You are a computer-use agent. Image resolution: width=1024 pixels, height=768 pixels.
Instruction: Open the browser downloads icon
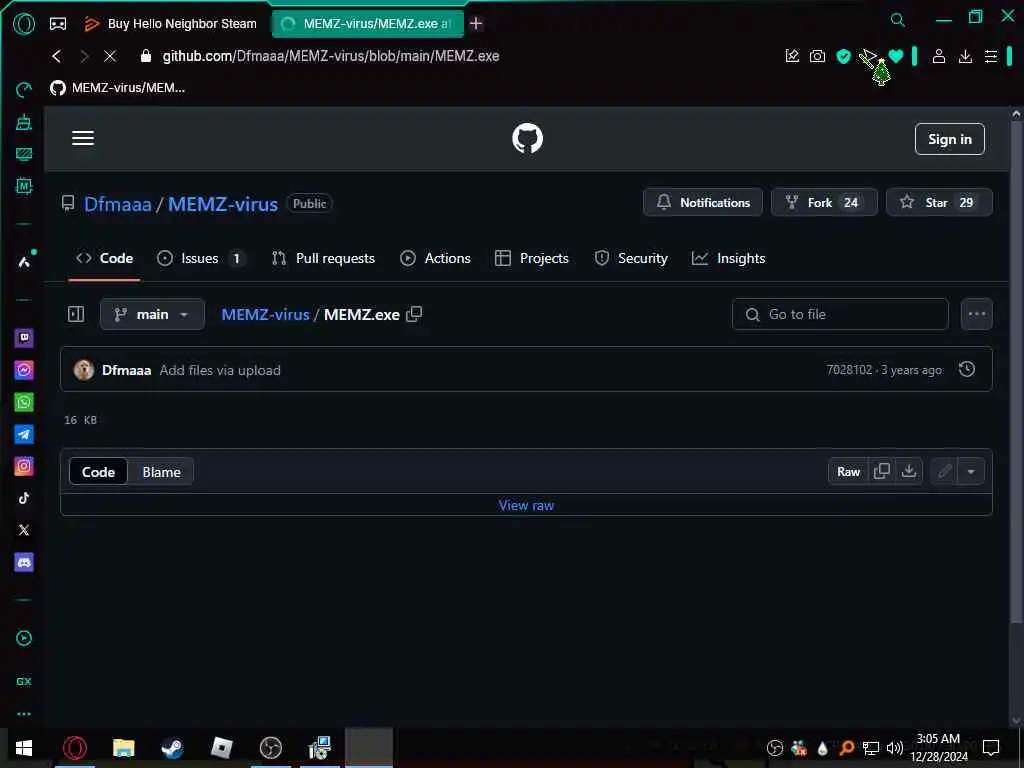point(965,56)
